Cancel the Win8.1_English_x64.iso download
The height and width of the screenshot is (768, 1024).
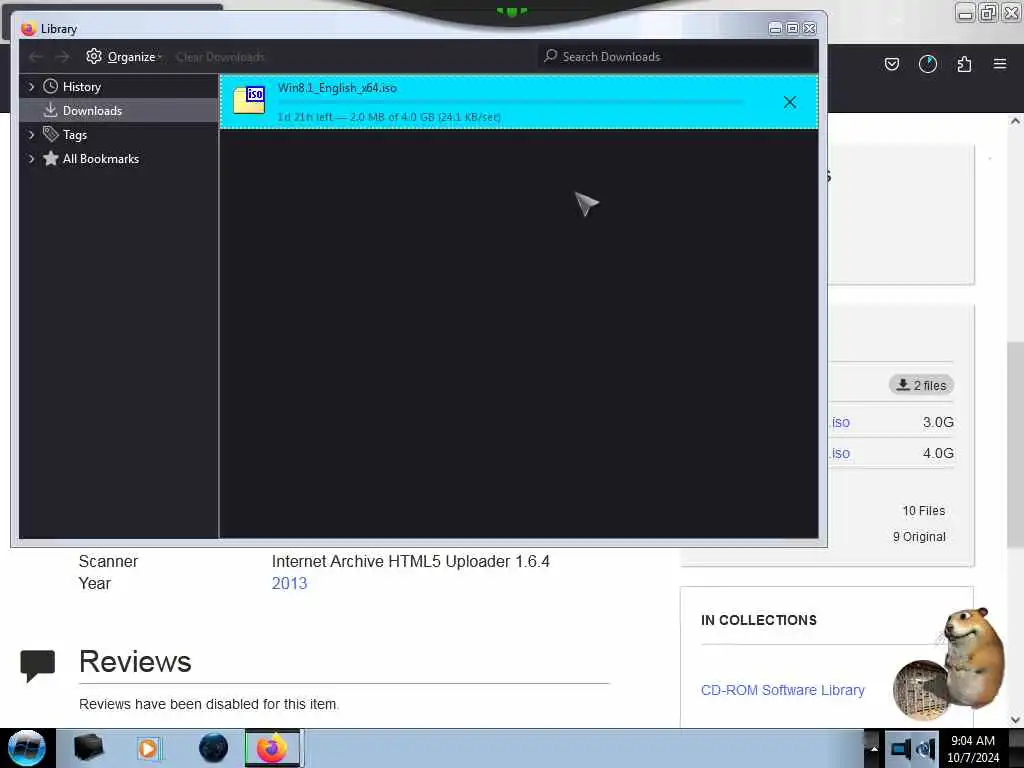pyautogui.click(x=790, y=102)
